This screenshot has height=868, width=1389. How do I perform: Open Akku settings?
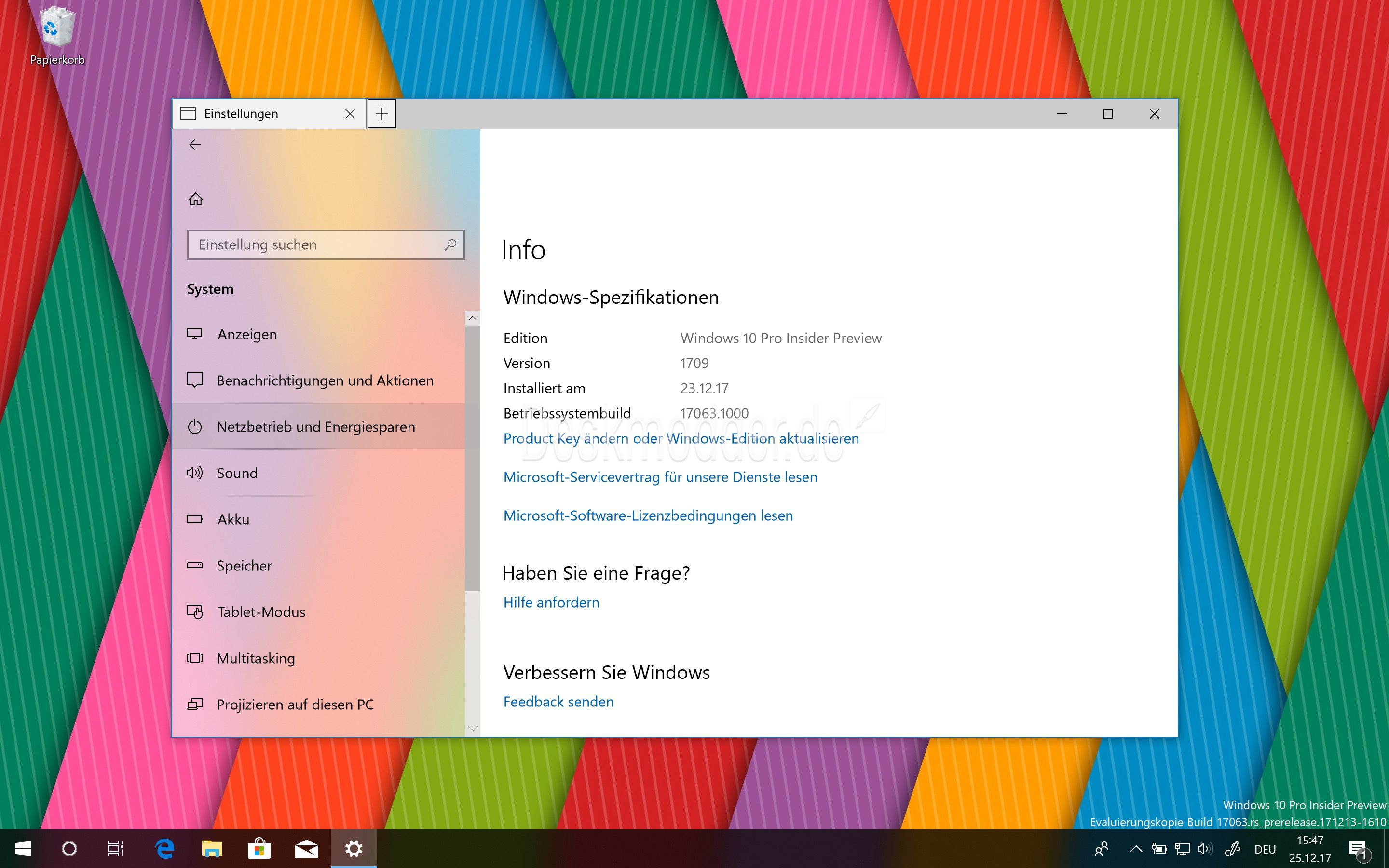pos(318,519)
